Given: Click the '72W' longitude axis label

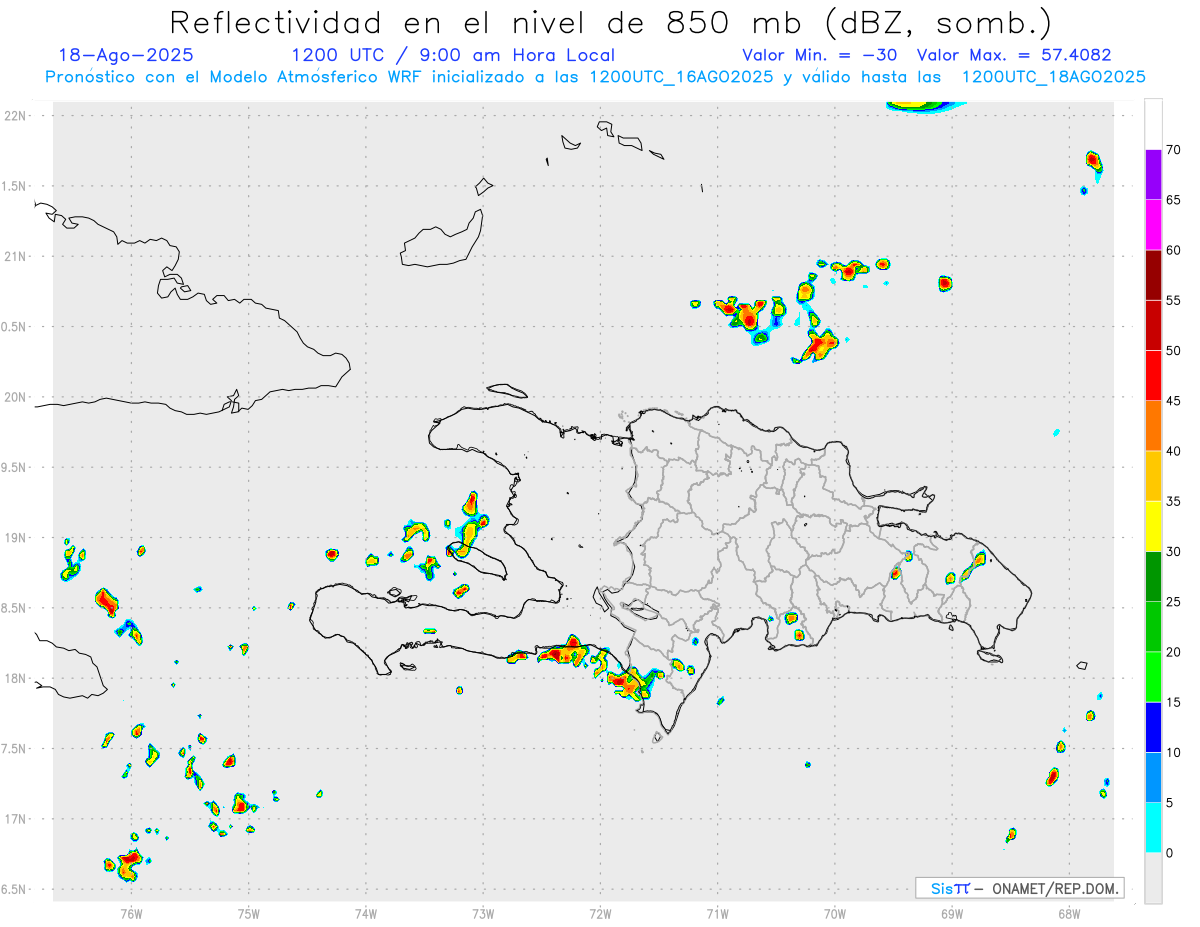Looking at the screenshot, I should [x=600, y=913].
